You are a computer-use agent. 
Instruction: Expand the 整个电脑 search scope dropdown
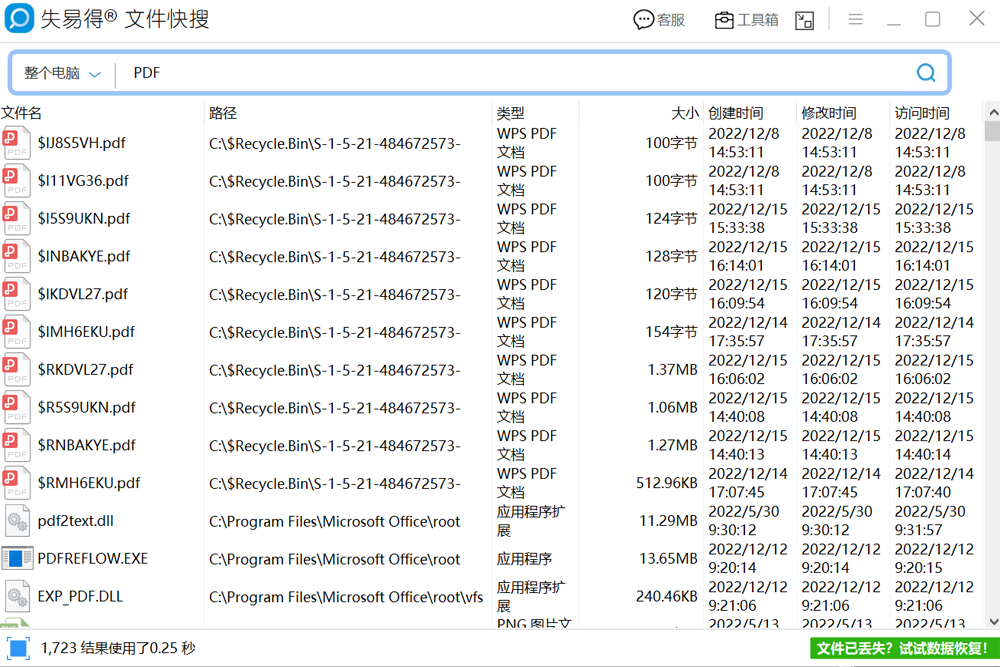(63, 74)
